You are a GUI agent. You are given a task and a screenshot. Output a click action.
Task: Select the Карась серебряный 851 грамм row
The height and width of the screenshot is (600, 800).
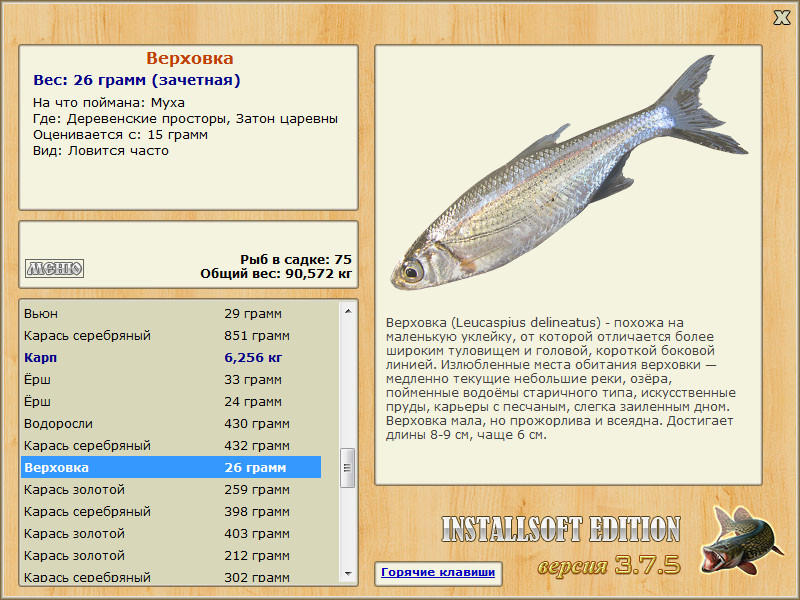[x=171, y=336]
